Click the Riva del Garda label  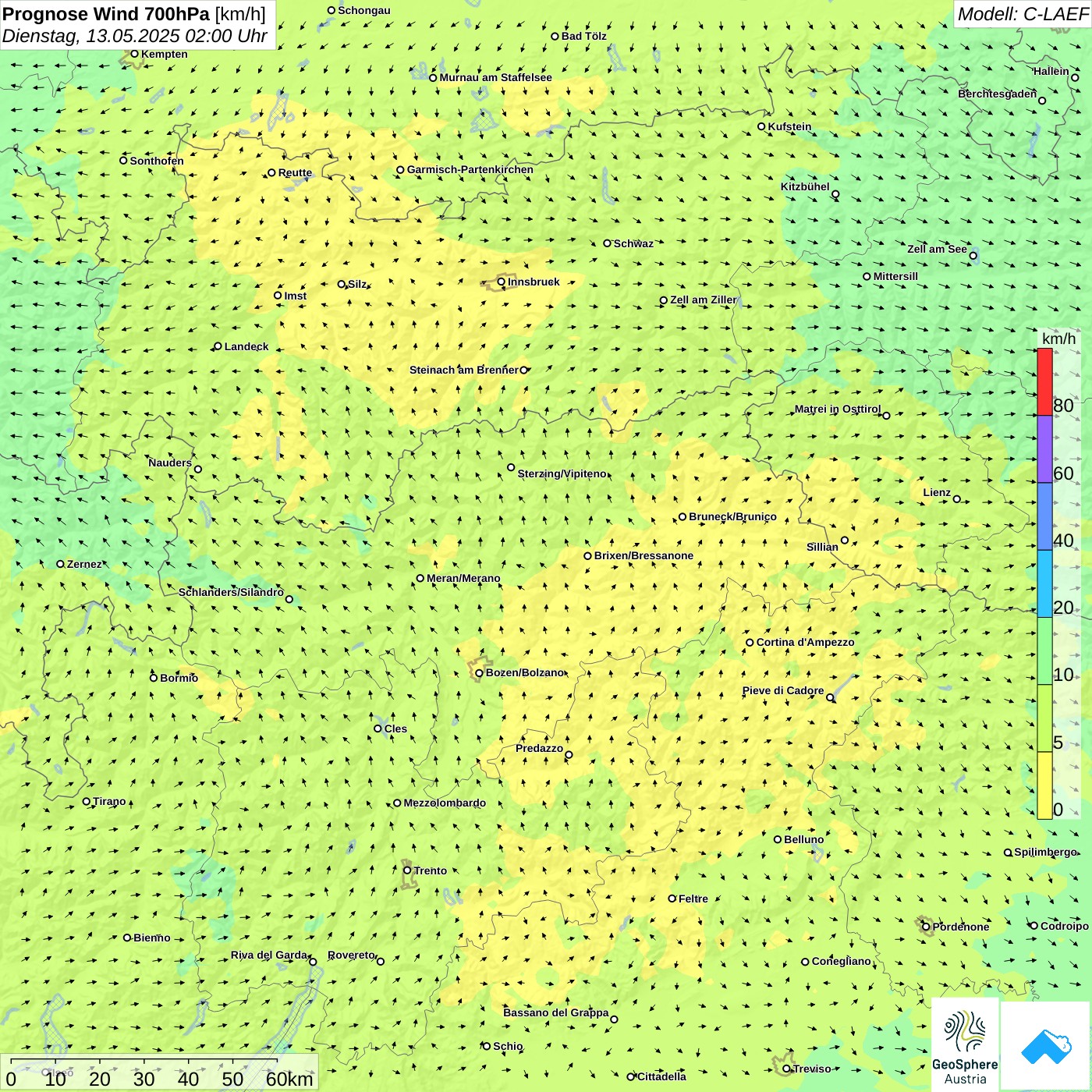coord(269,955)
